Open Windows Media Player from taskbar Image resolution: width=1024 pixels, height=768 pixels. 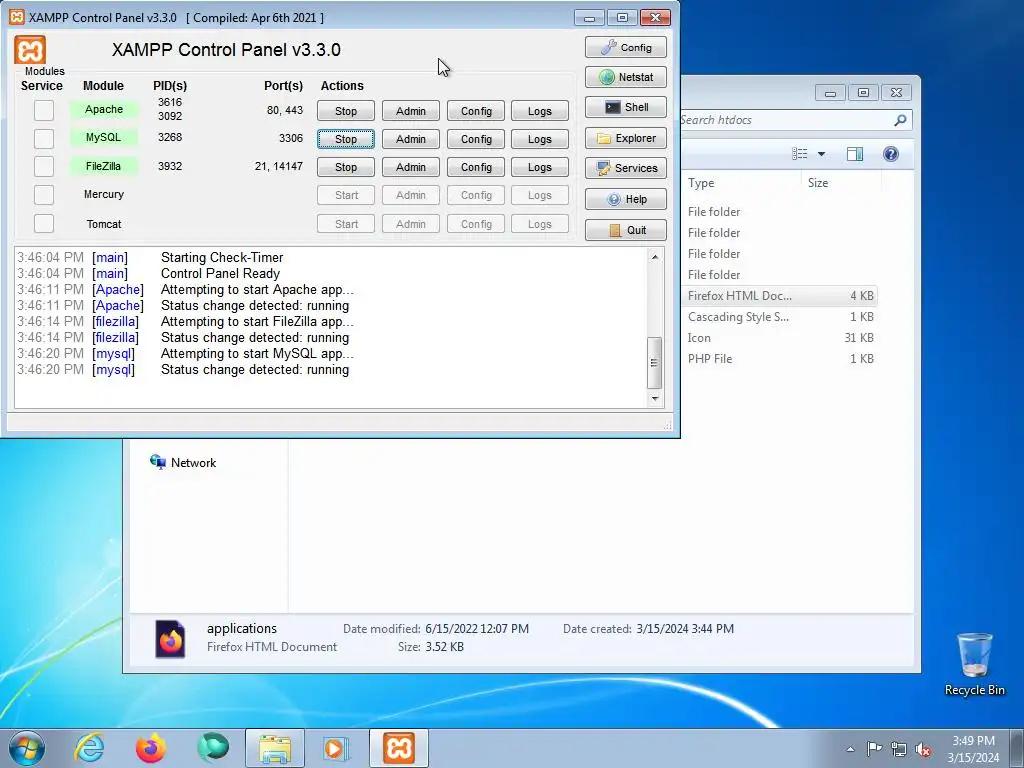coord(336,748)
